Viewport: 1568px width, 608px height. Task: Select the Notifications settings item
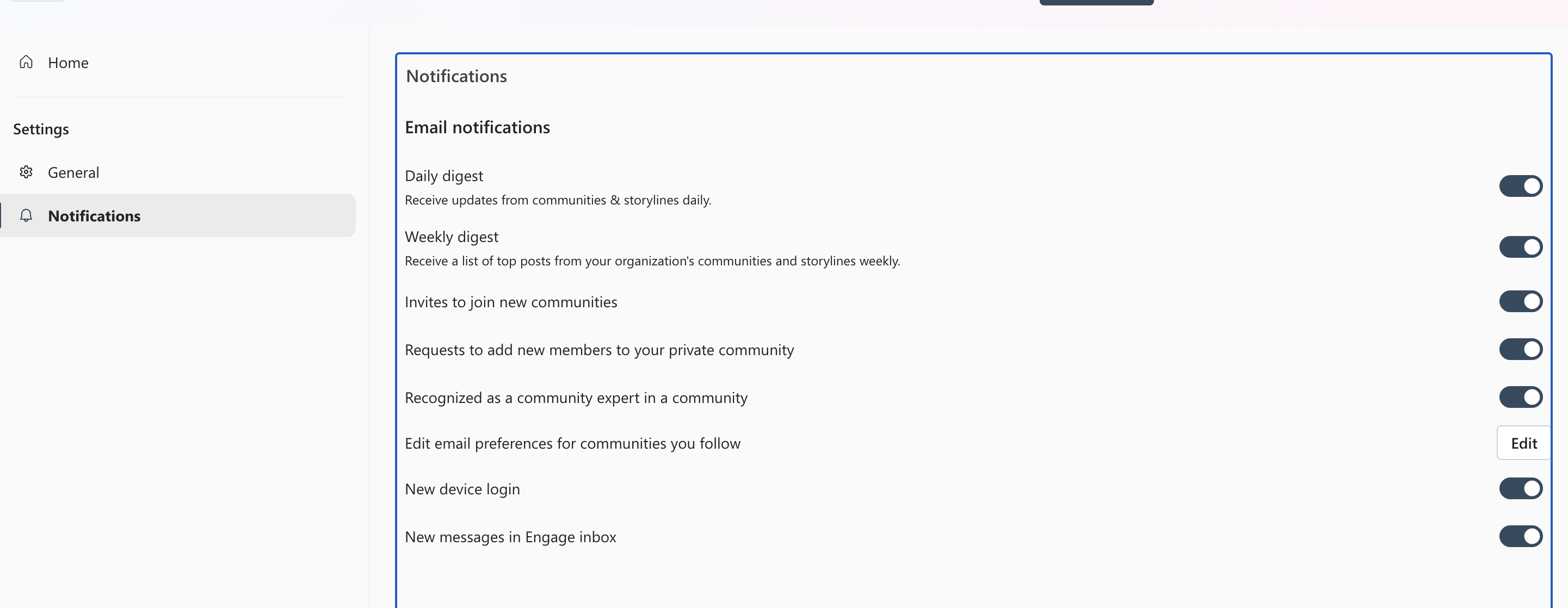[178, 215]
